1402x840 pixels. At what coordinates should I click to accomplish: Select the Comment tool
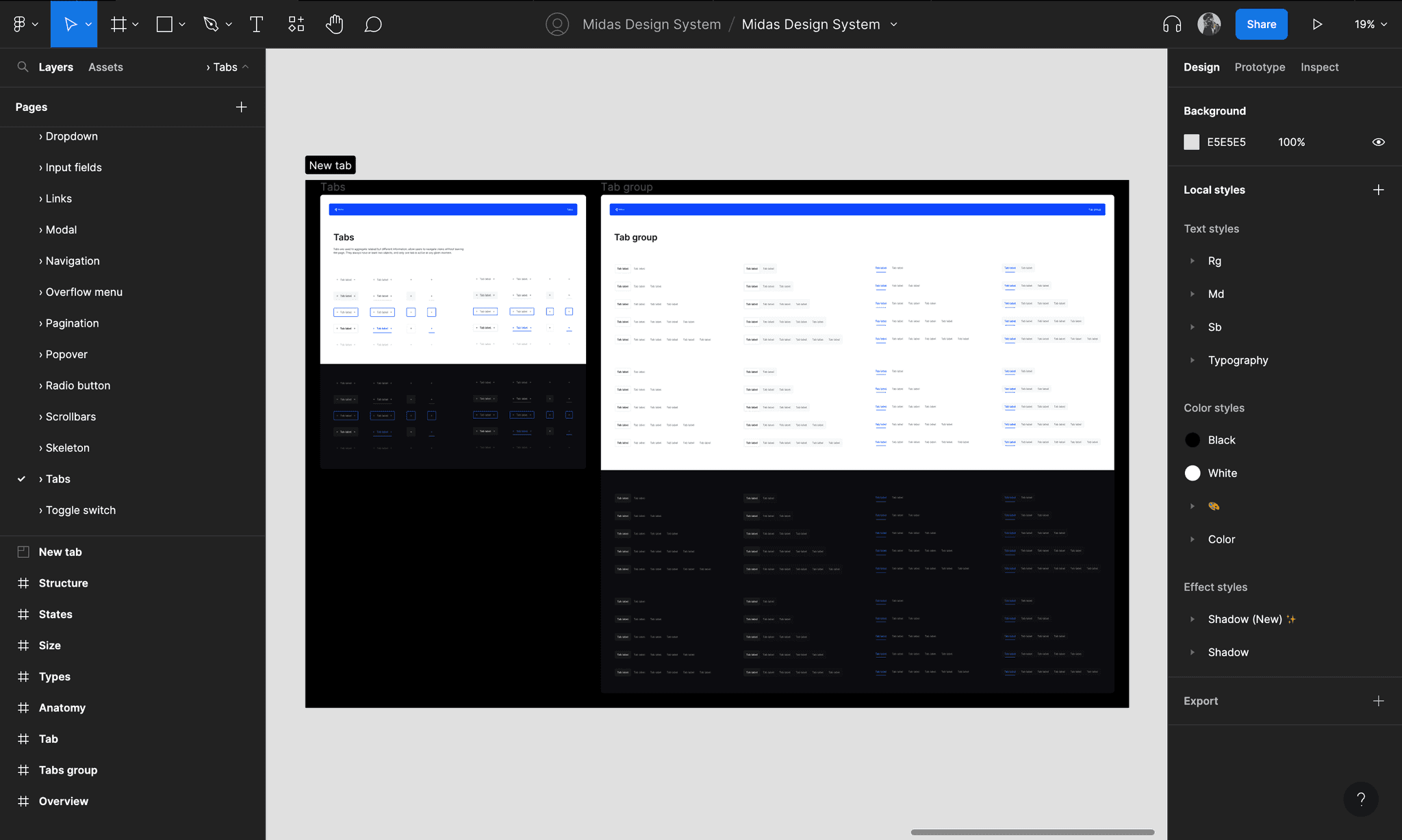tap(373, 25)
